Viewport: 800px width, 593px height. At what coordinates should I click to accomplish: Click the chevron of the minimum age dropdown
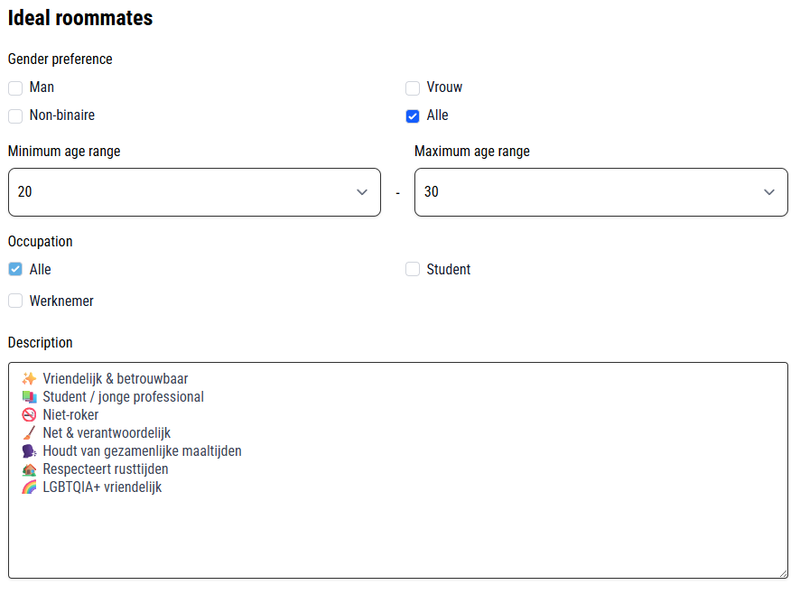(x=362, y=192)
